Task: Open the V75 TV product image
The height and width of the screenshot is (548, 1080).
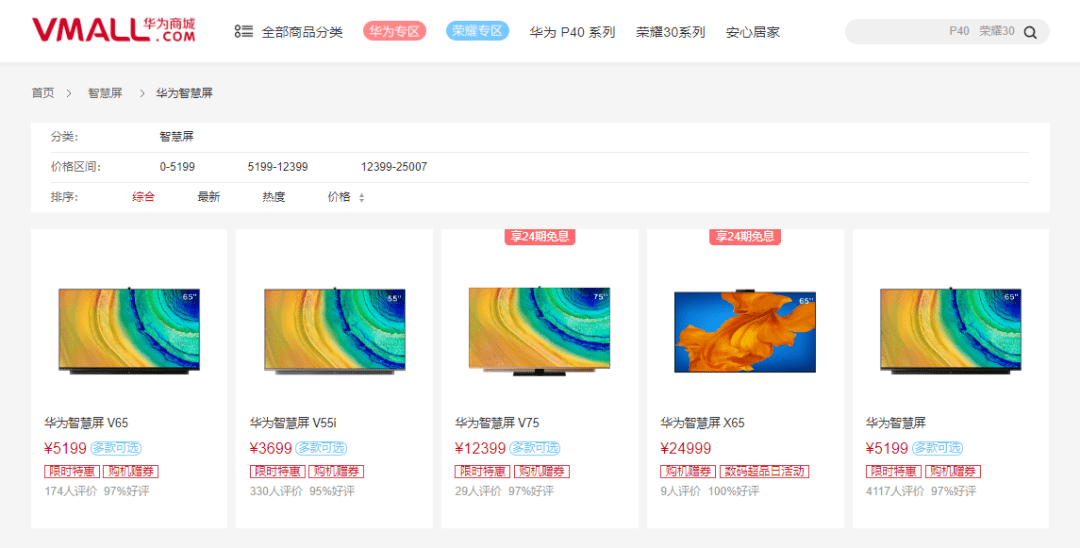Action: point(539,332)
